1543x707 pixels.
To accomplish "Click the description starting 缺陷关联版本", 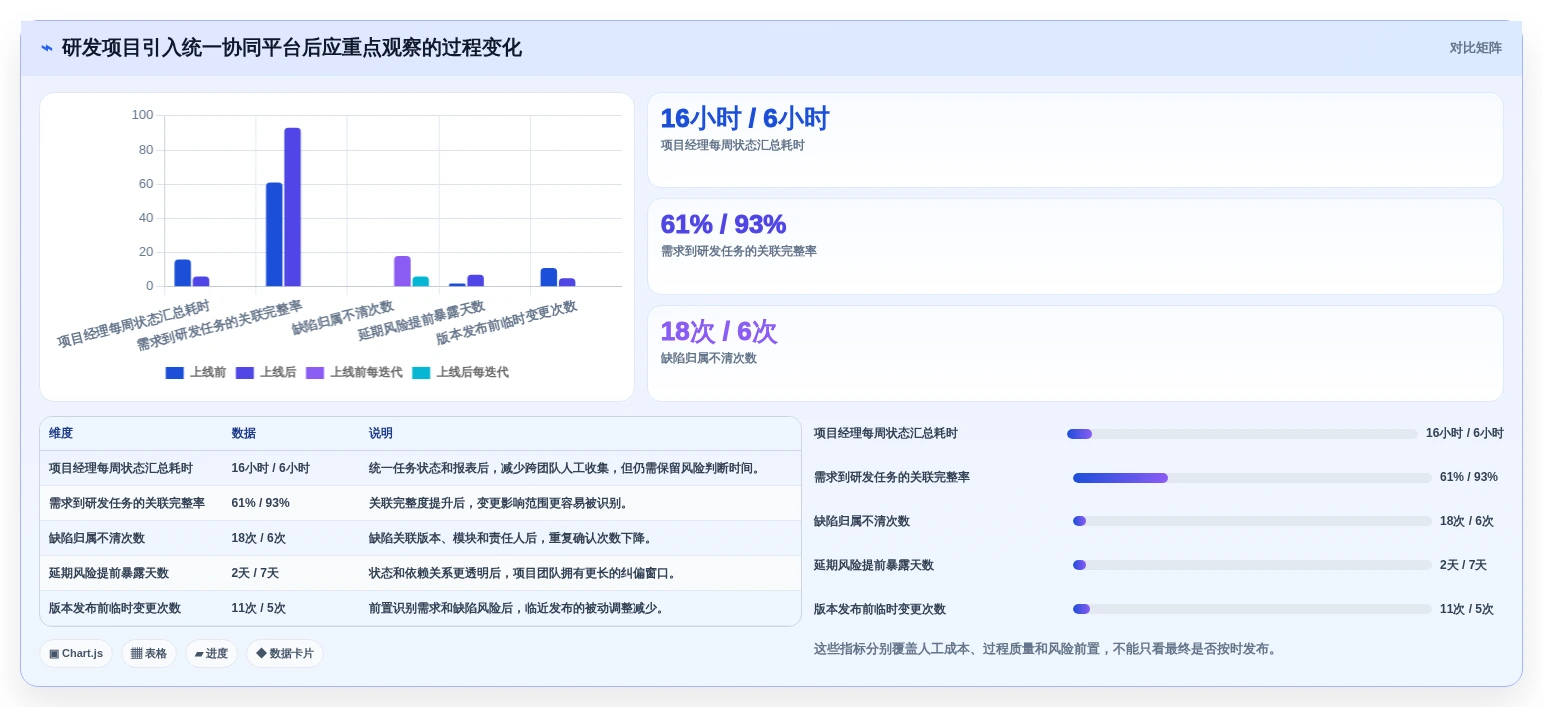I will (x=513, y=538).
